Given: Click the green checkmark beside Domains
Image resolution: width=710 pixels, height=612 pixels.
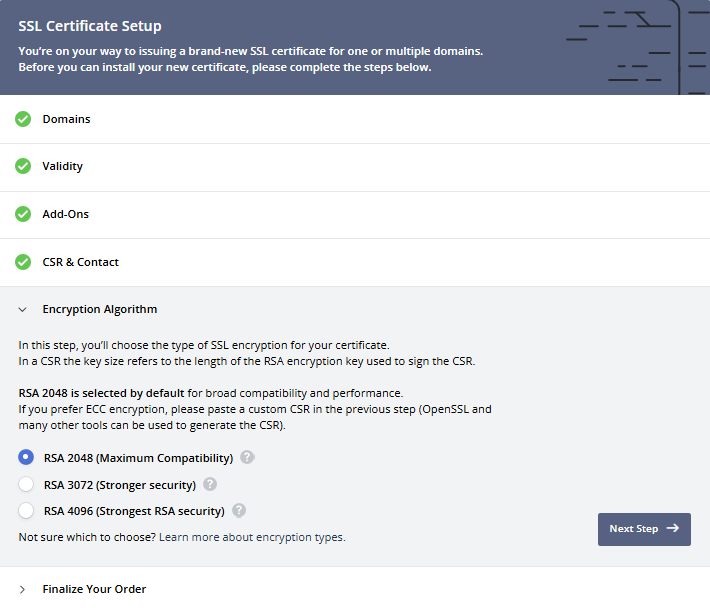Looking at the screenshot, I should [x=23, y=119].
